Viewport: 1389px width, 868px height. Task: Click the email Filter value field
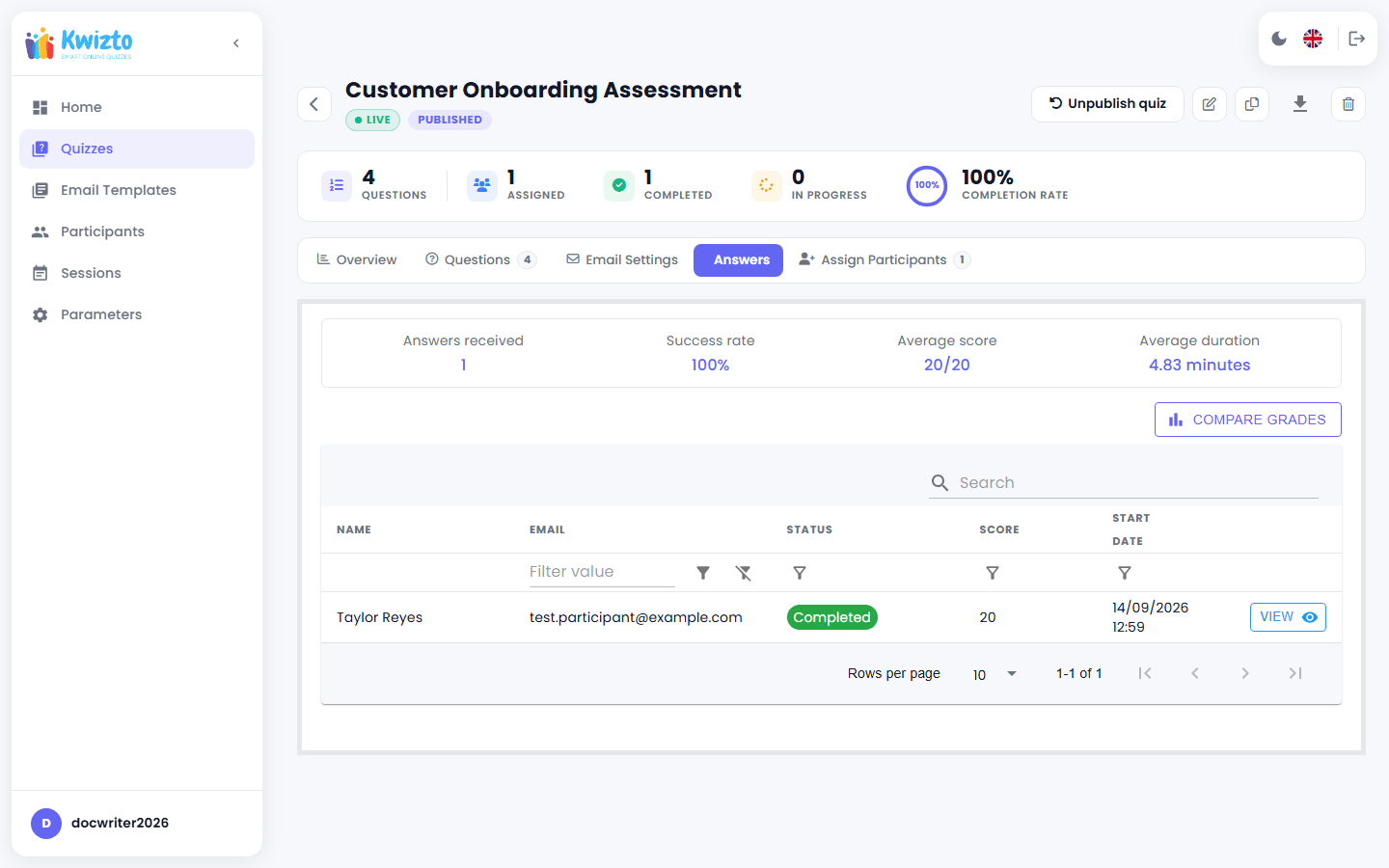[602, 572]
